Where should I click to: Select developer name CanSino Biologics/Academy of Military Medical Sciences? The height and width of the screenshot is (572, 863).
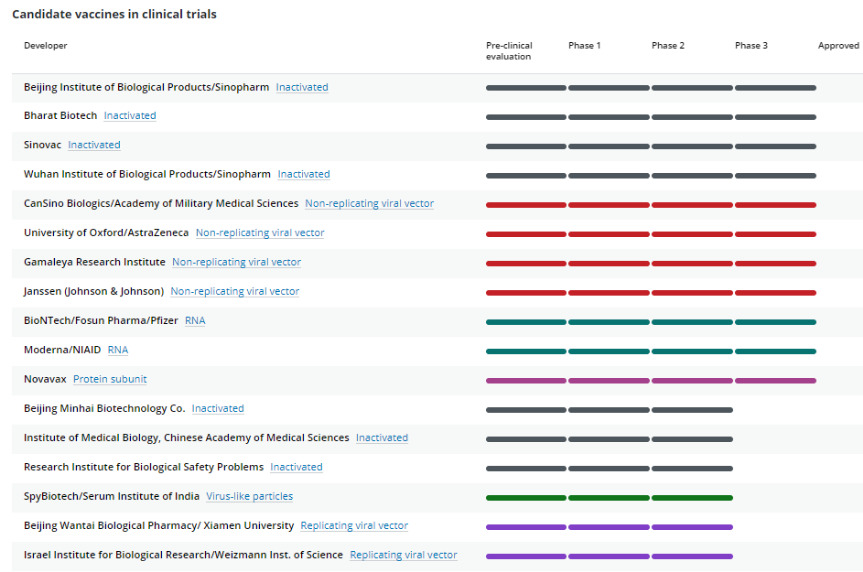161,203
